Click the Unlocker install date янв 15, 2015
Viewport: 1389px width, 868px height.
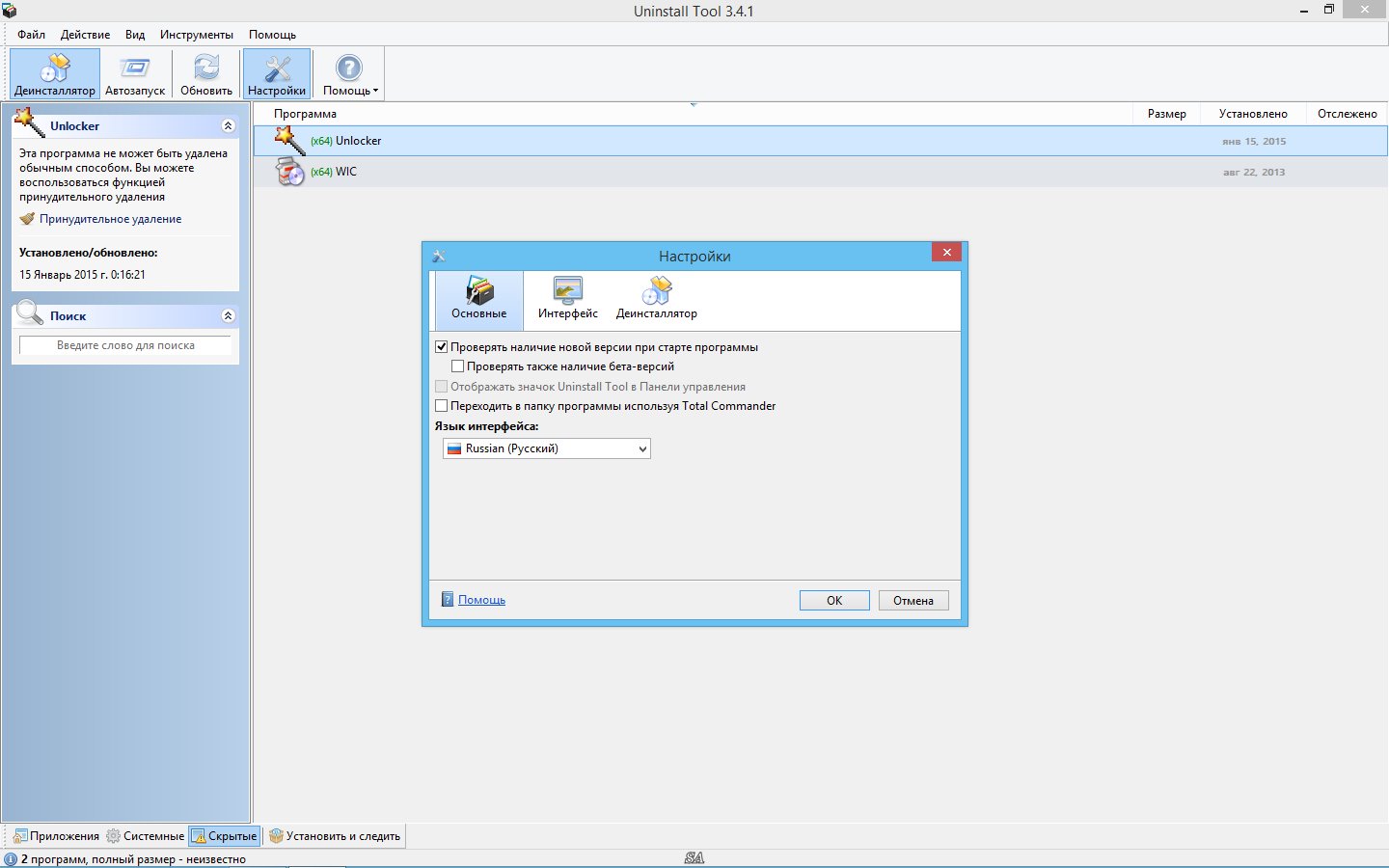(x=1254, y=142)
